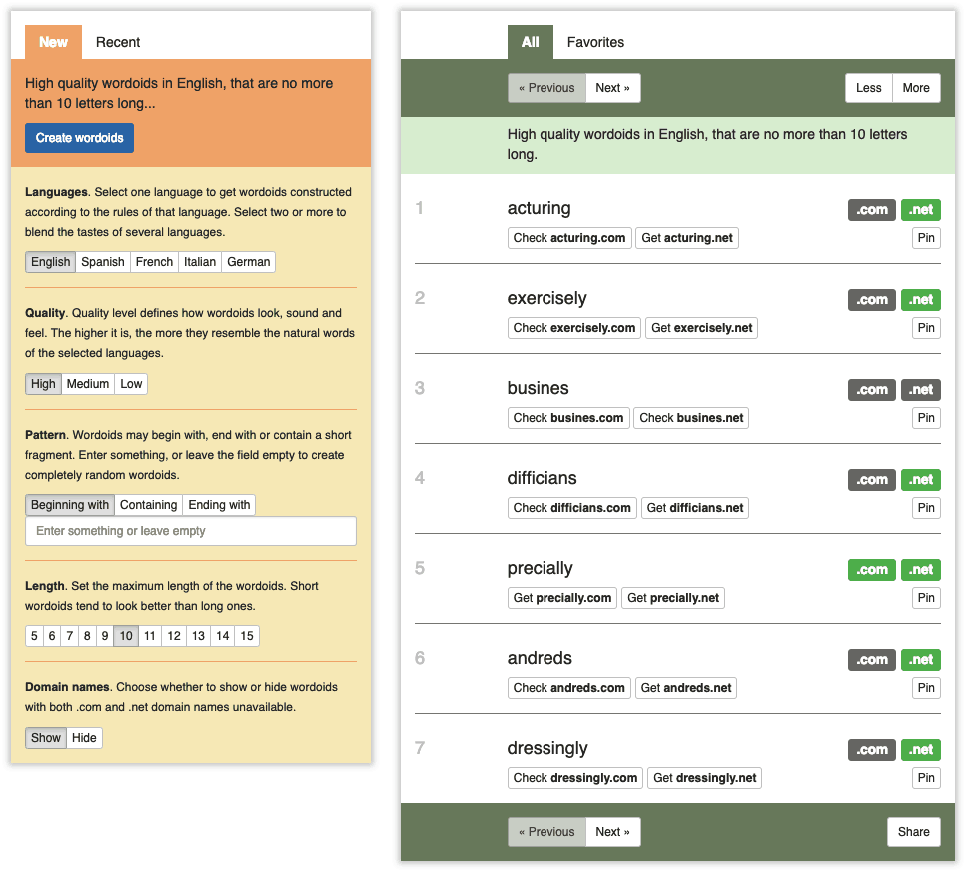Select Spanish language option

103,262
